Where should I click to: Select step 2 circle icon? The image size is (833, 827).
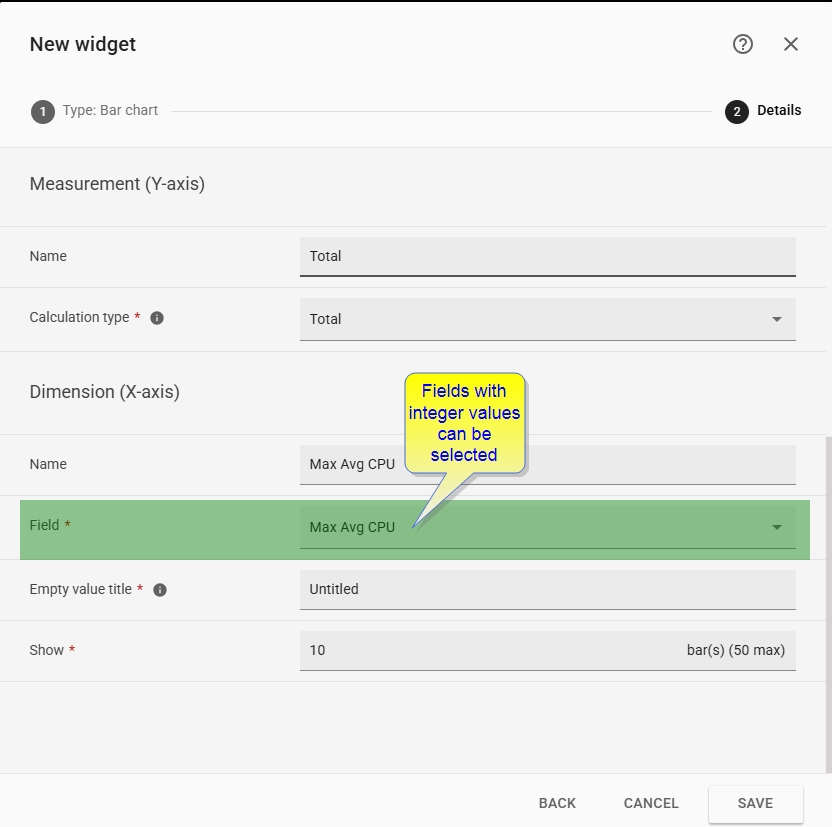pos(737,112)
